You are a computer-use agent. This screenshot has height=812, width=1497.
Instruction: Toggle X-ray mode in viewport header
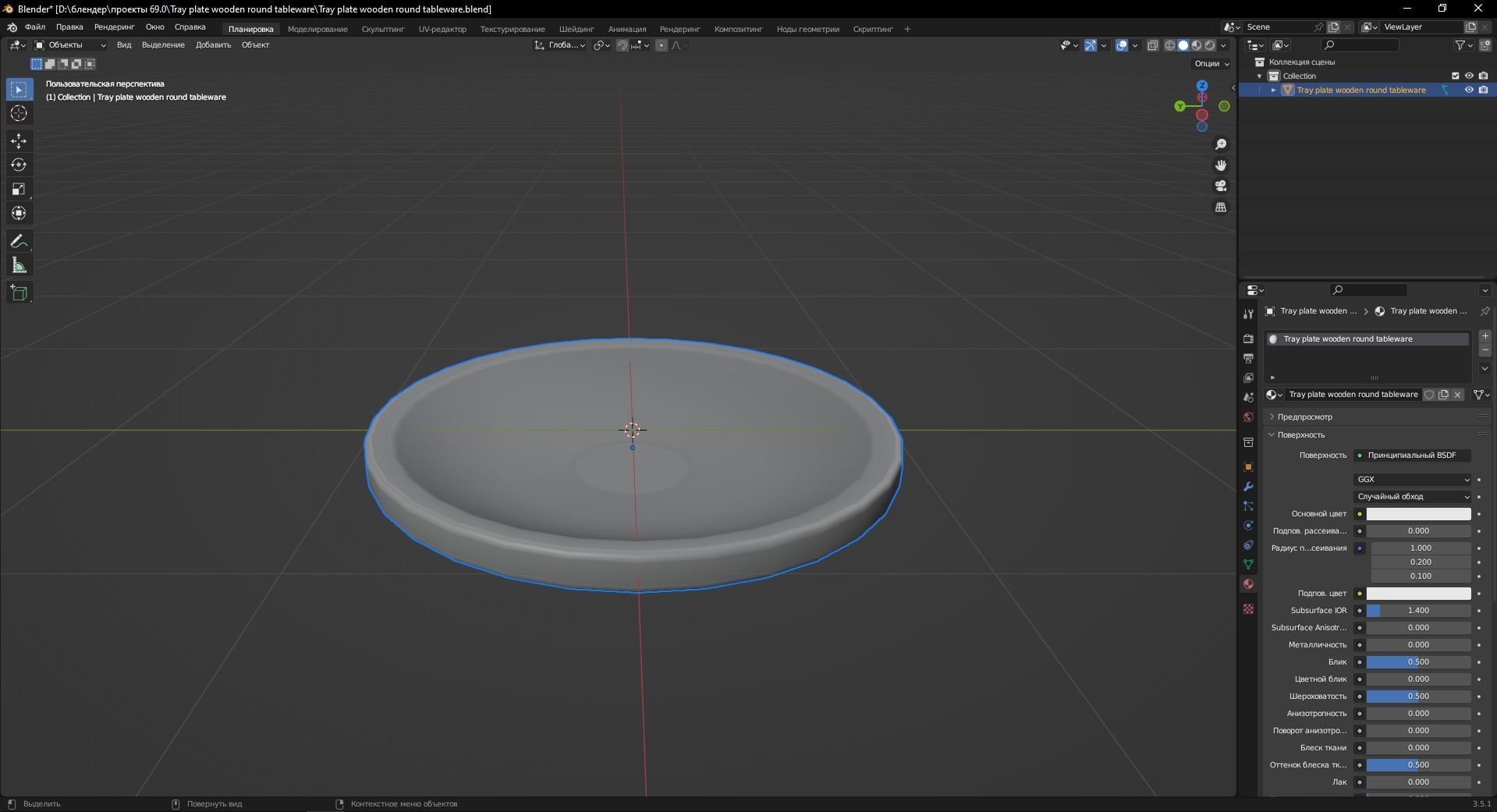click(1153, 45)
